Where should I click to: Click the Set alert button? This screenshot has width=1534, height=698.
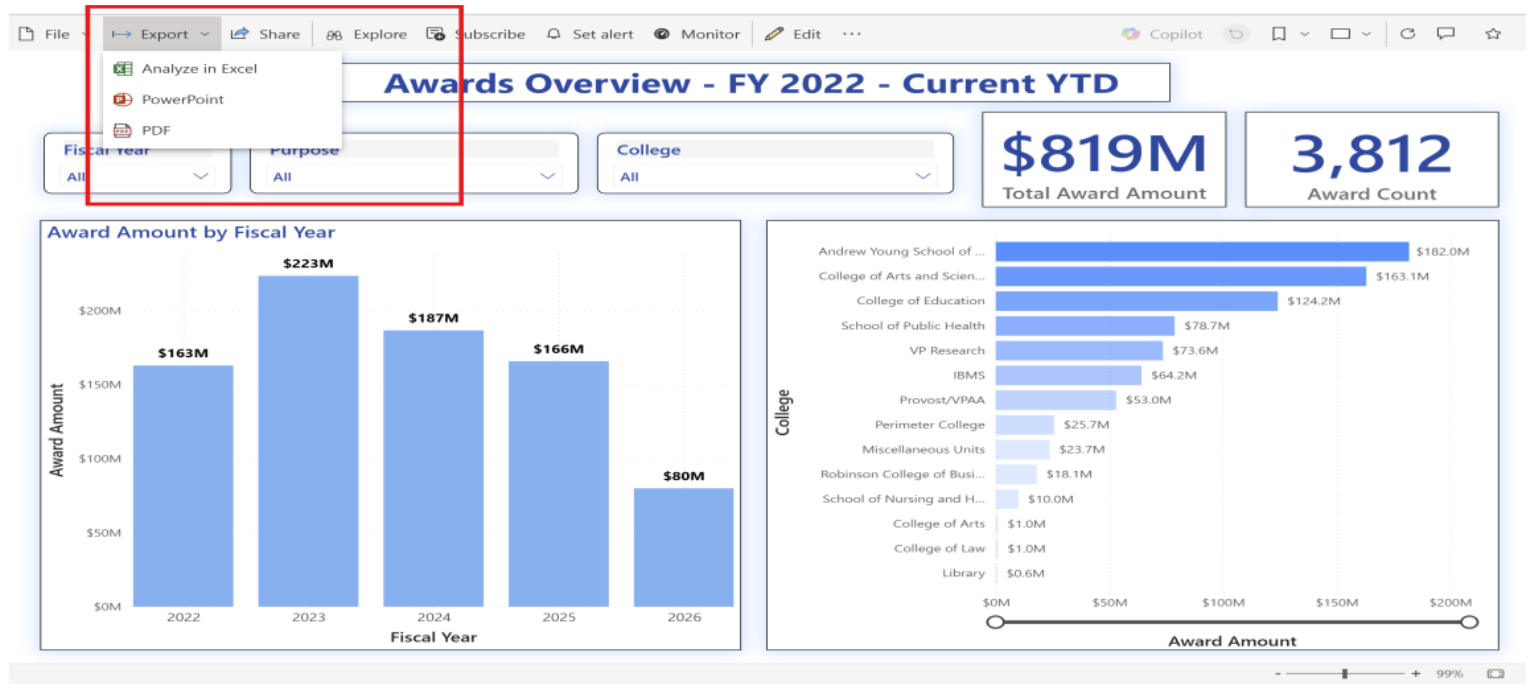591,34
